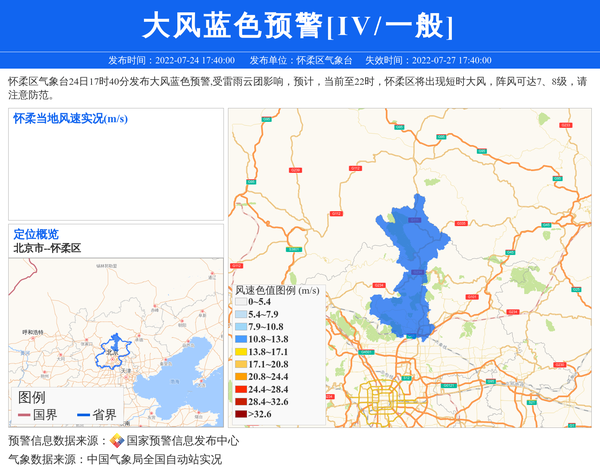The width and height of the screenshot is (600, 471).
Task: Click the 风速色值图例 legend title
Action: [x=277, y=289]
